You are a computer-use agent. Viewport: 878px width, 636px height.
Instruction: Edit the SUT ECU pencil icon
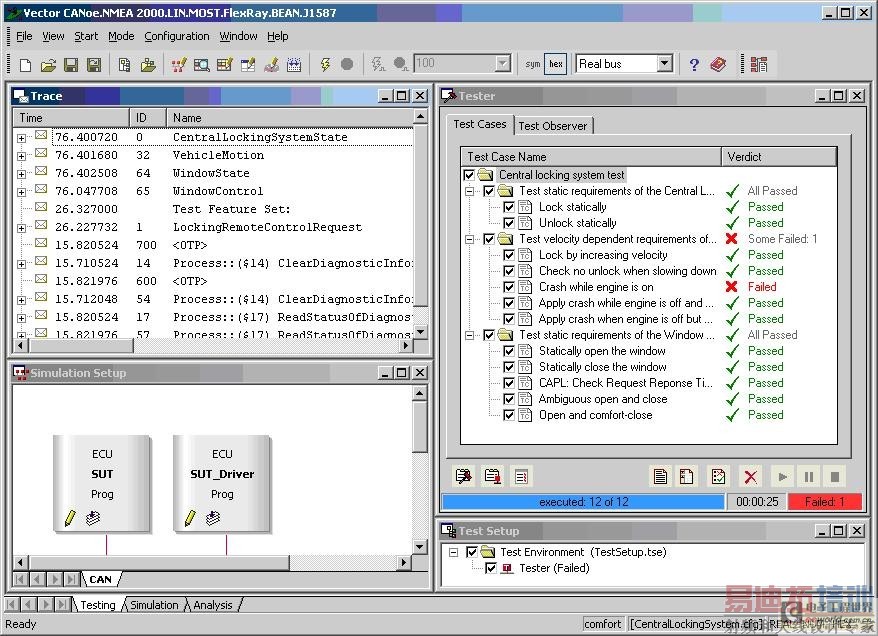point(70,518)
